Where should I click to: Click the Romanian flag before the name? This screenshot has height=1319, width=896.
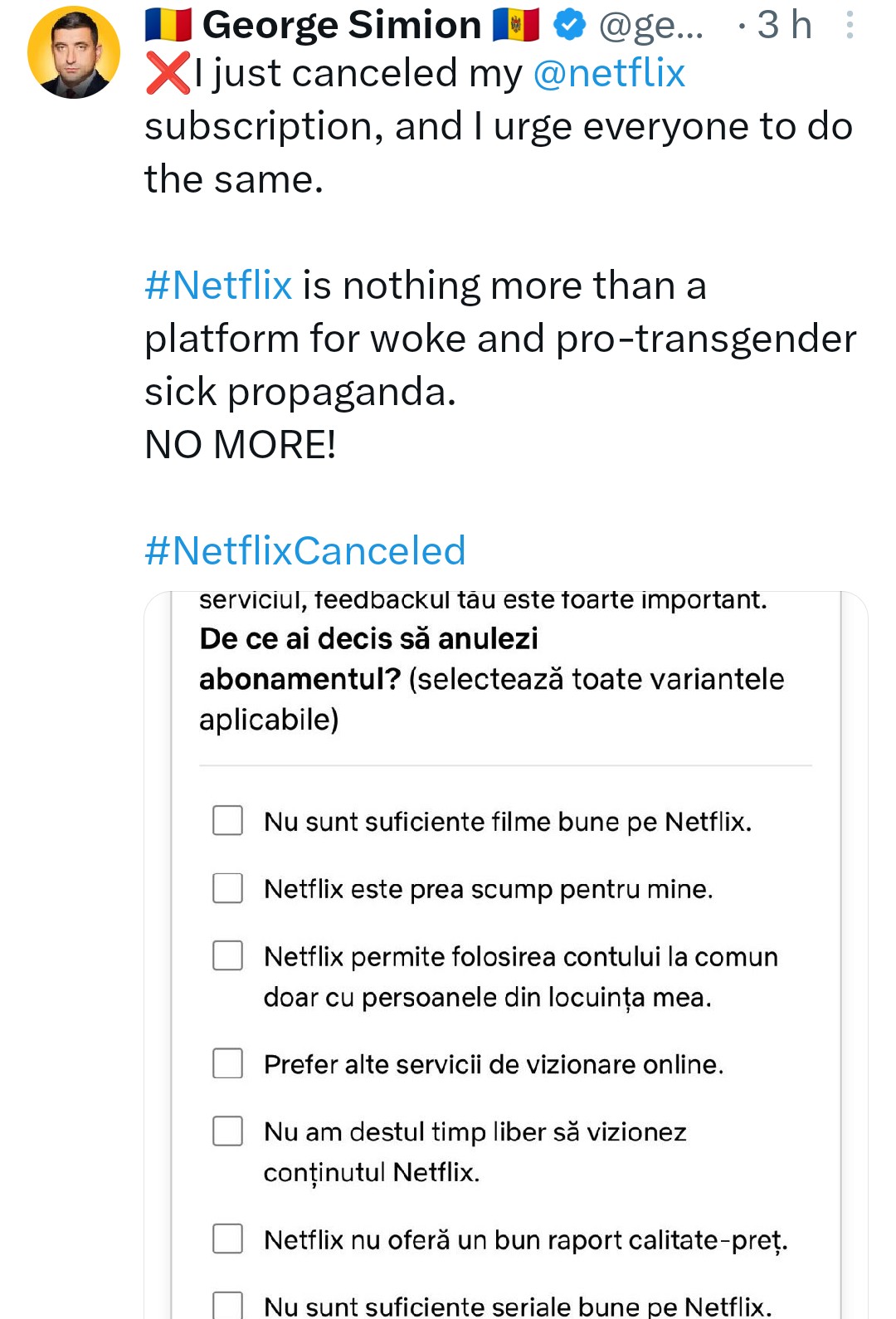(x=168, y=25)
